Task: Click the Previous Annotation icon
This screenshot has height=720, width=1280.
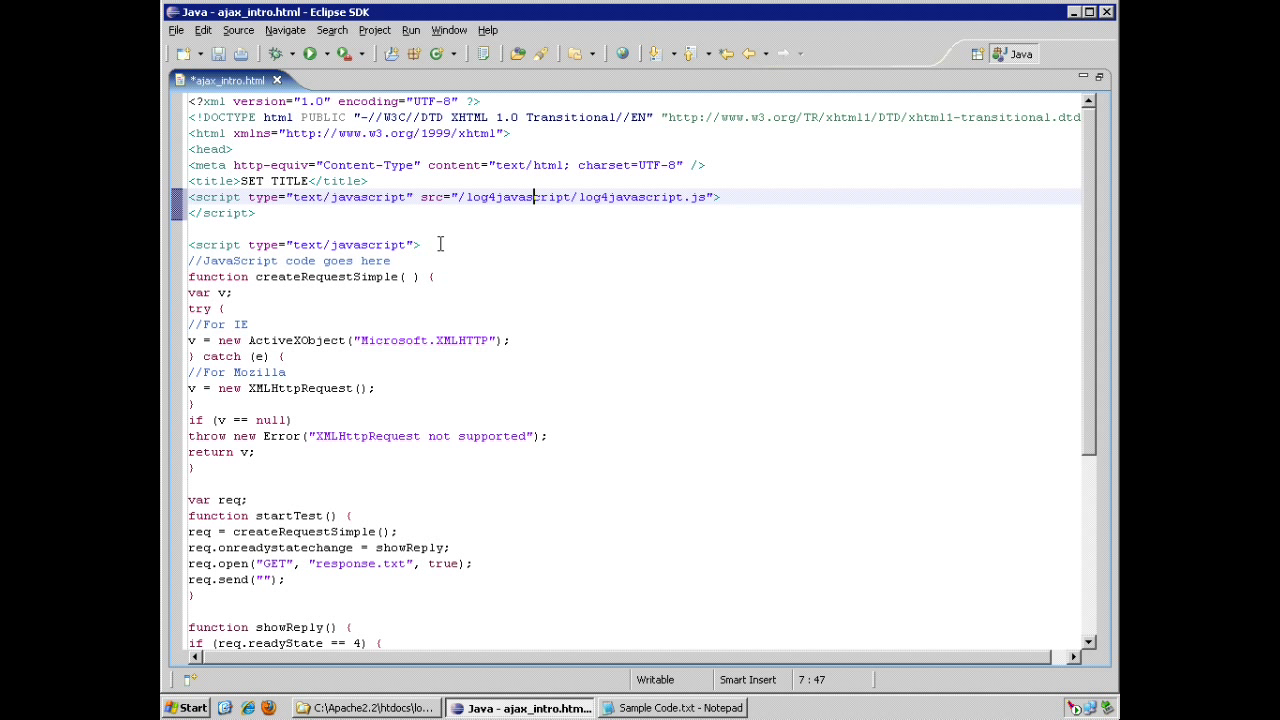Action: [x=690, y=54]
